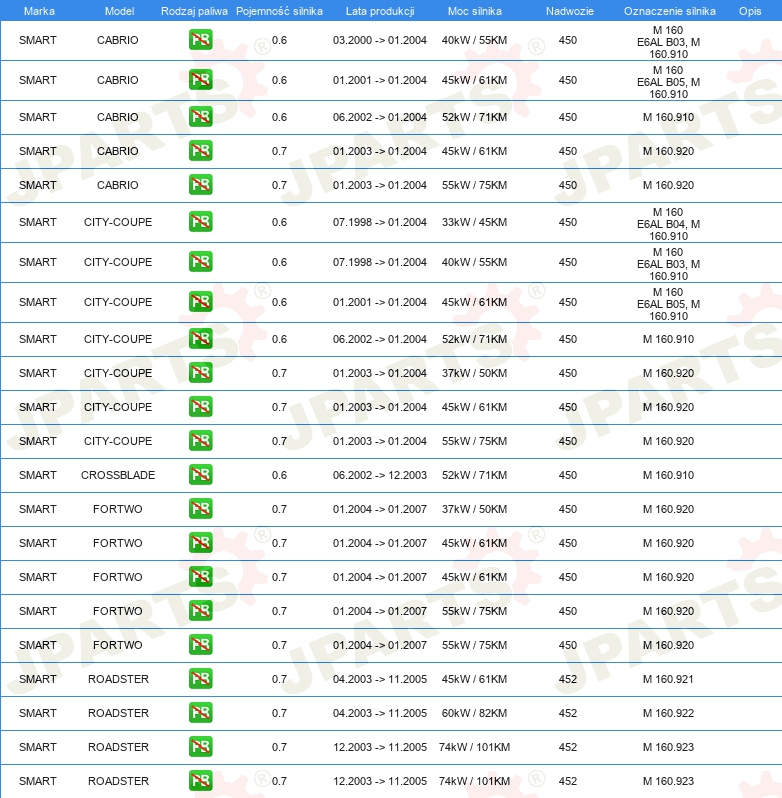The image size is (782, 798).
Task: Click the M 160.922 engine code cell
Action: [x=668, y=713]
